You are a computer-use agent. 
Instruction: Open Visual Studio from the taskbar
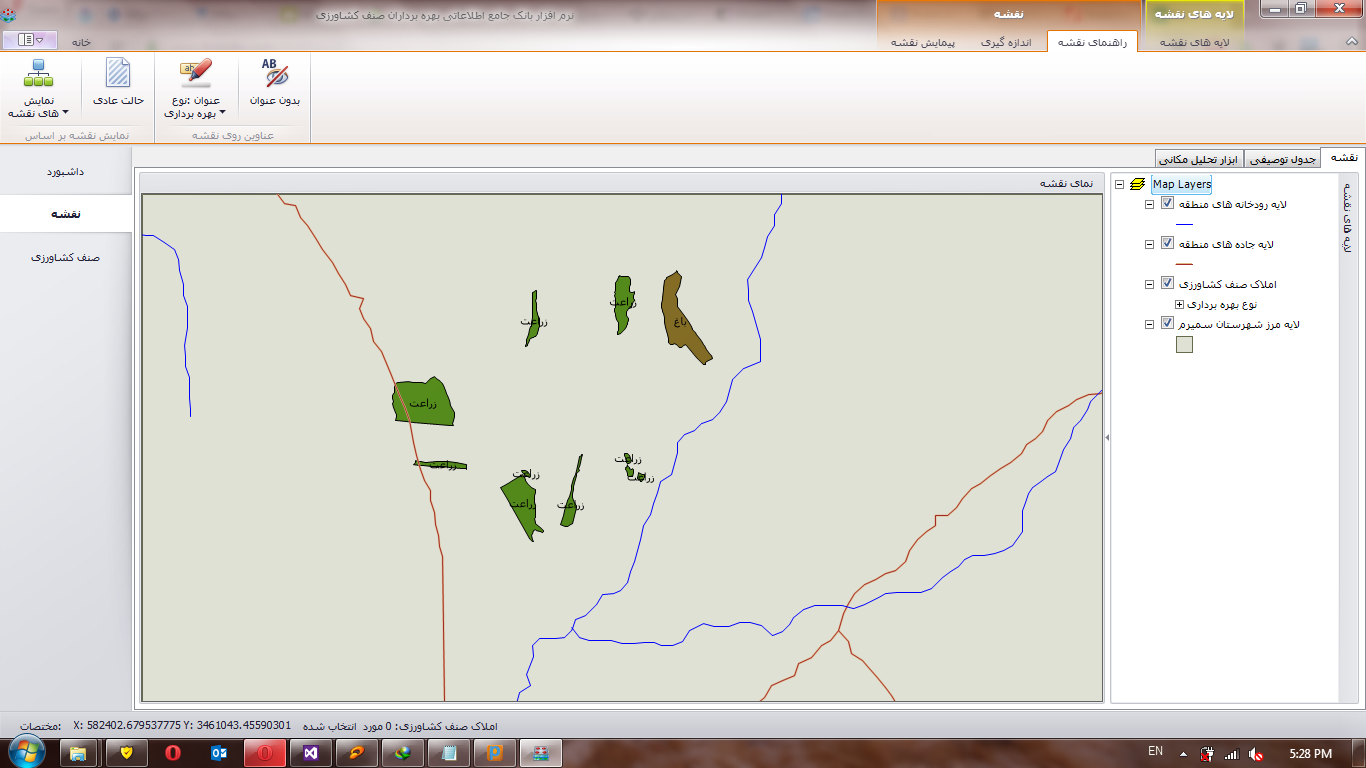pos(311,752)
